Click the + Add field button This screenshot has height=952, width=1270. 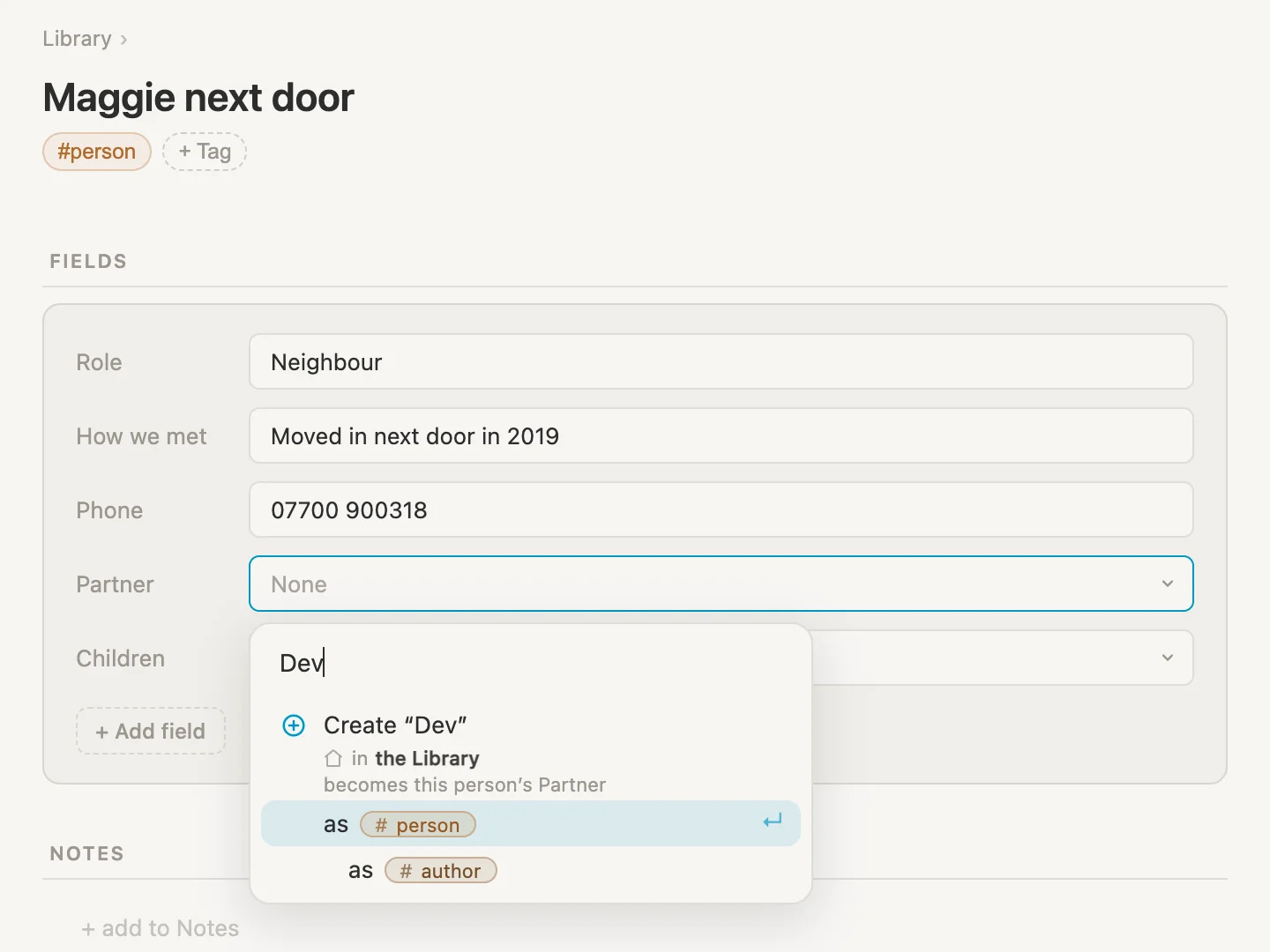(x=151, y=731)
